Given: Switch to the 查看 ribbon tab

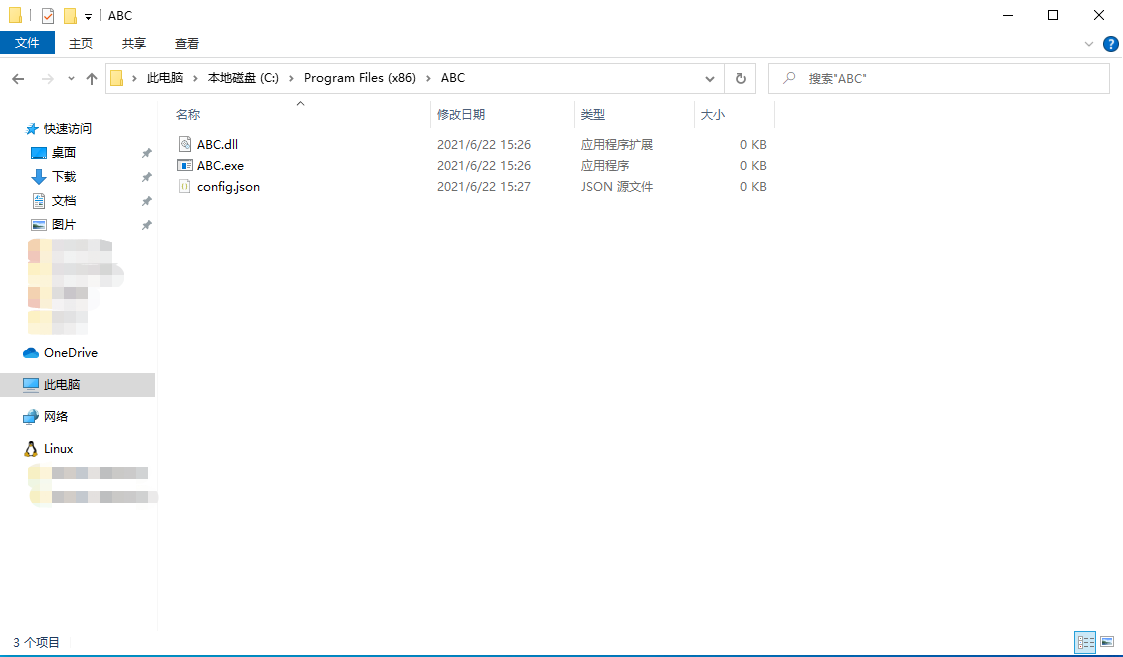Looking at the screenshot, I should pos(187,43).
